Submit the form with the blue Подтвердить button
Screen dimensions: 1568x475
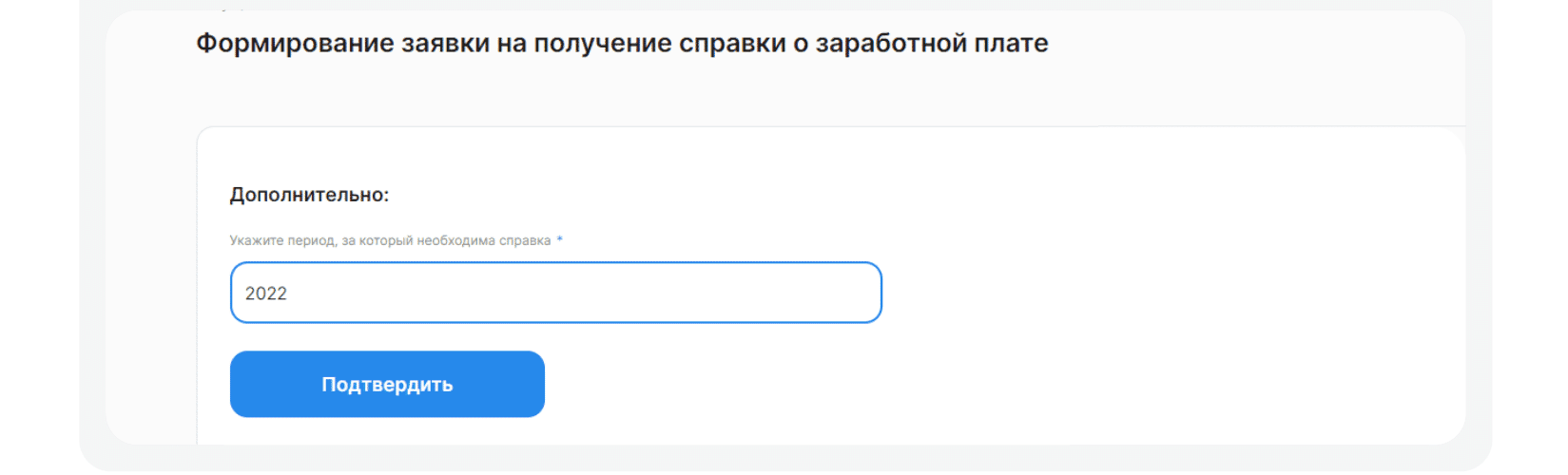click(387, 384)
